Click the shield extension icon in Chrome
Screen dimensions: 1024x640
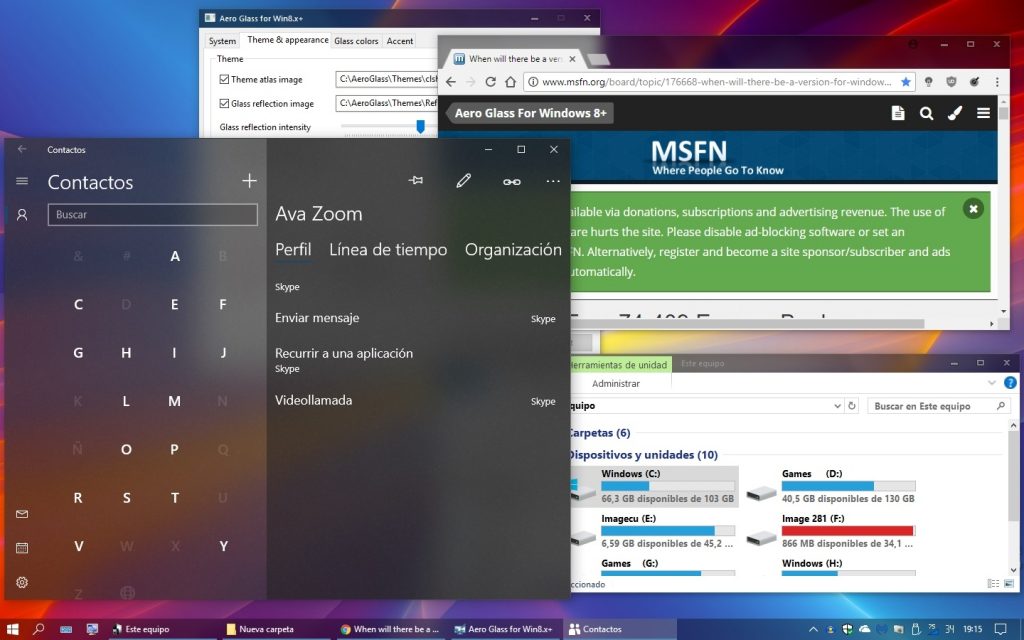tap(951, 82)
